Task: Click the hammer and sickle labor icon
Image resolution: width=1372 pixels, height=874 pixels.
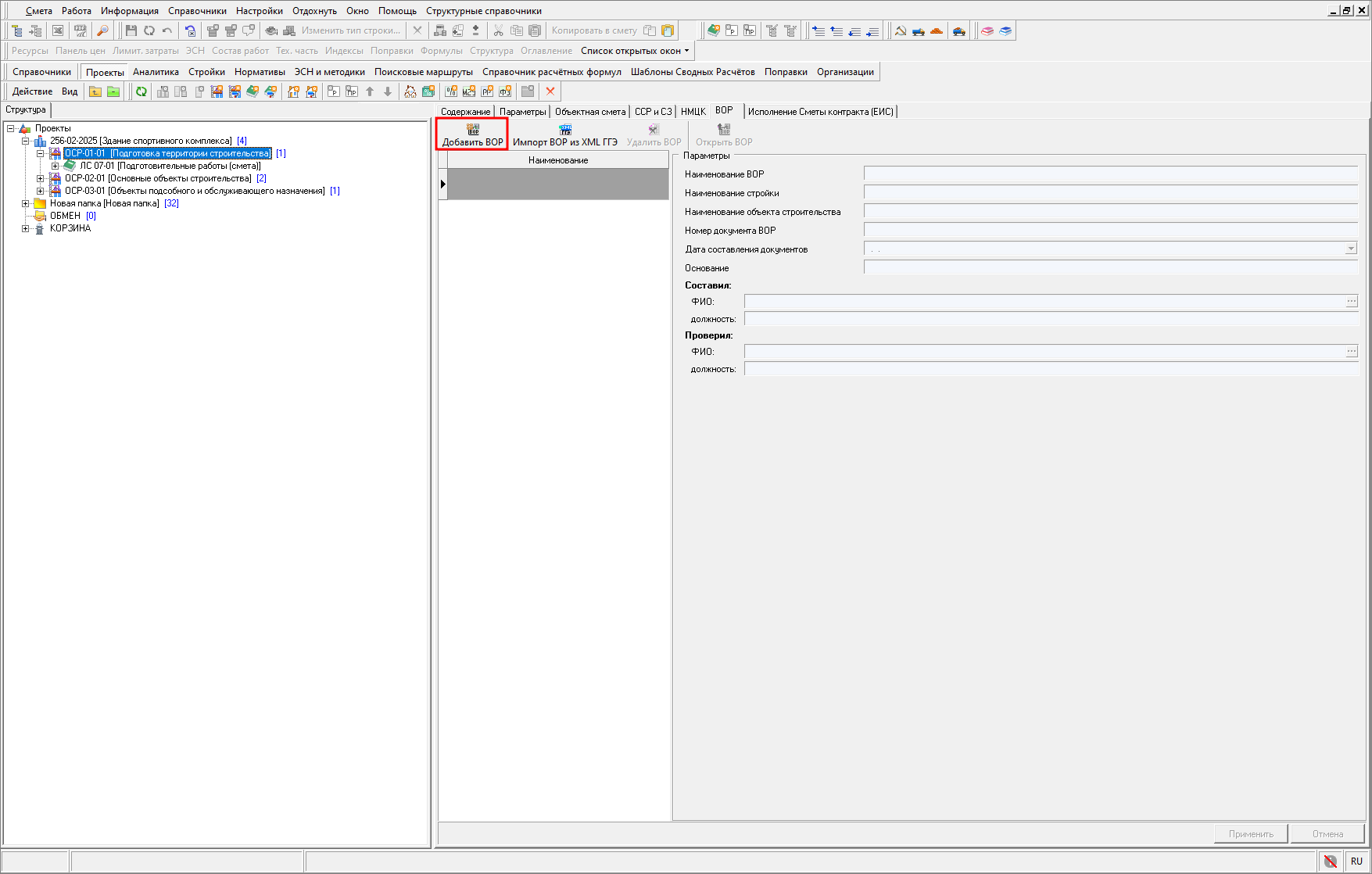Action: coord(901,30)
